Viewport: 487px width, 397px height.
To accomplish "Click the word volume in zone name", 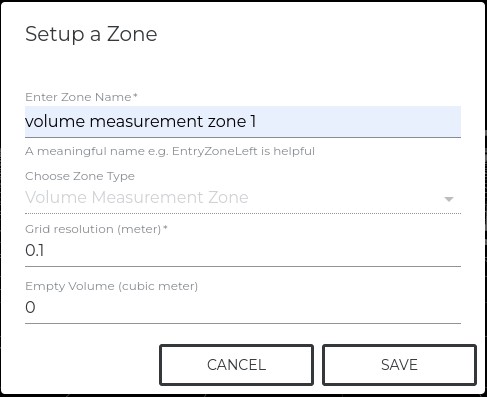I will click(x=55, y=121).
